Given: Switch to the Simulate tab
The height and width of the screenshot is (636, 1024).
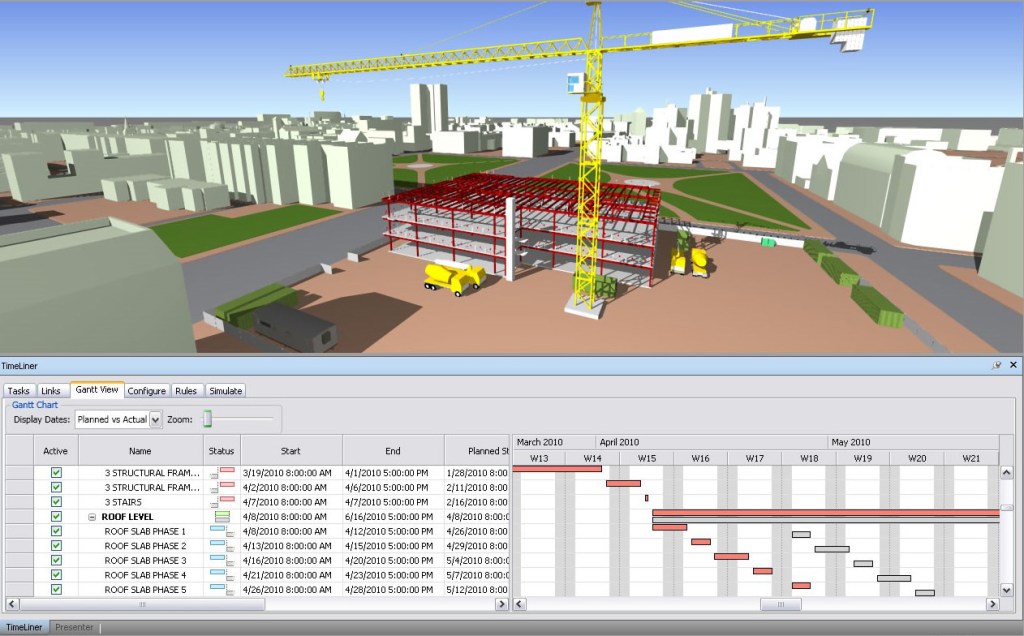Looking at the screenshot, I should coord(225,391).
